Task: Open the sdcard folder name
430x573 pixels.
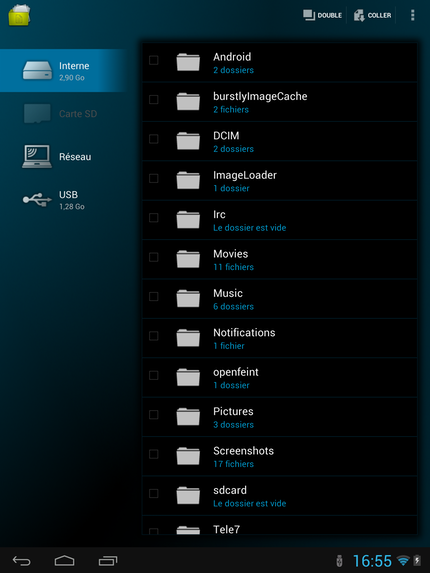Action: coord(230,490)
